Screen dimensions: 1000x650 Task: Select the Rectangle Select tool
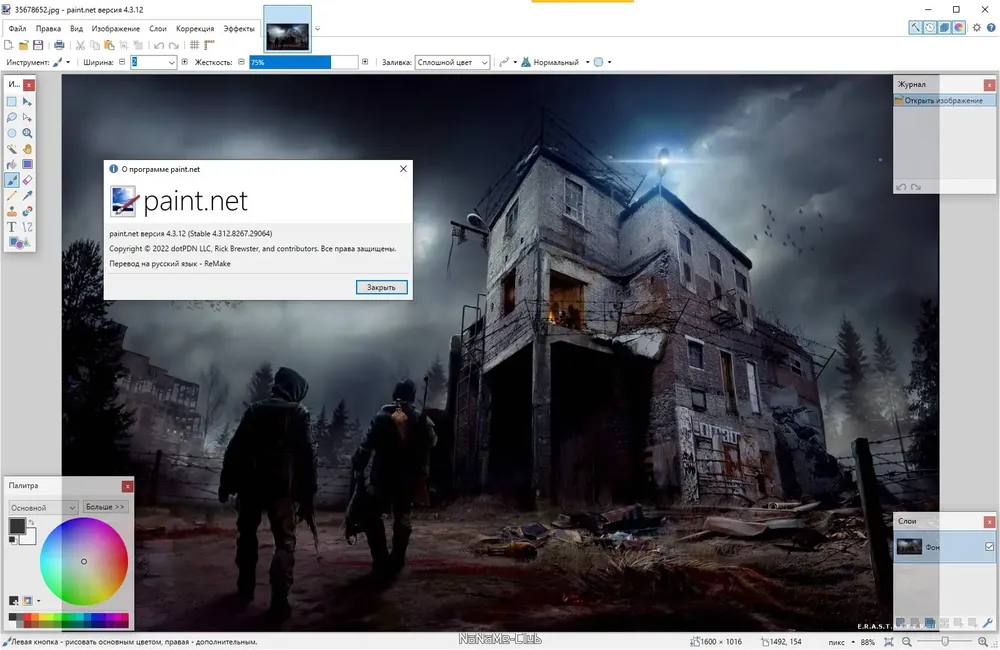tap(11, 102)
